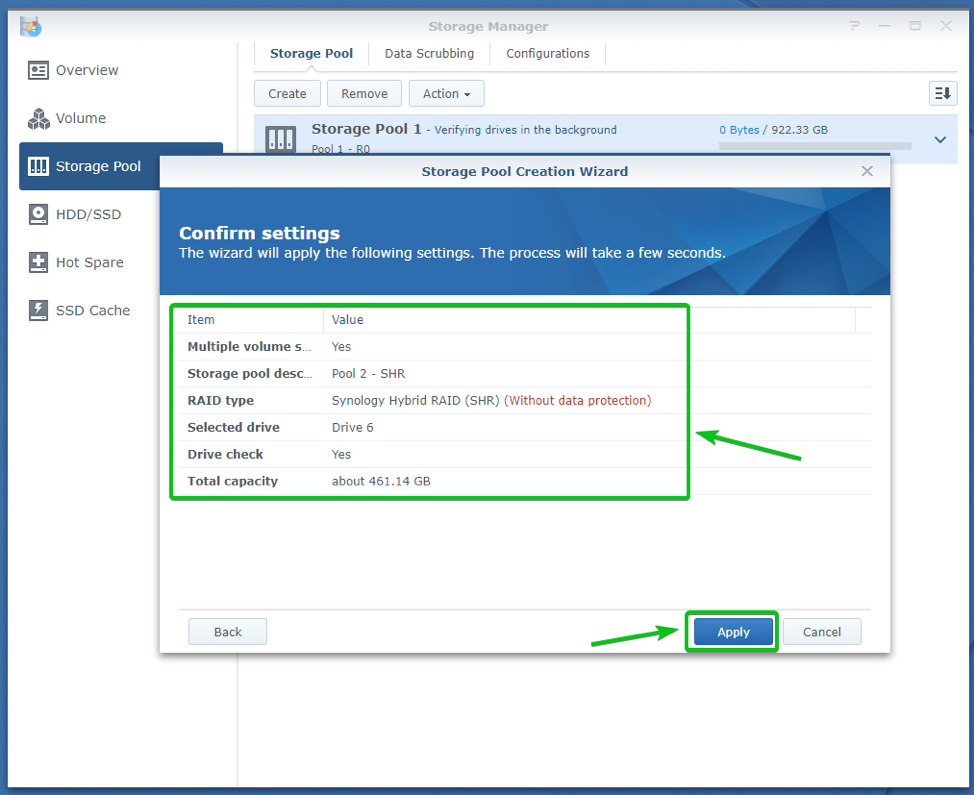Image resolution: width=974 pixels, height=795 pixels.
Task: Go to the Volume section
Action: 81,118
